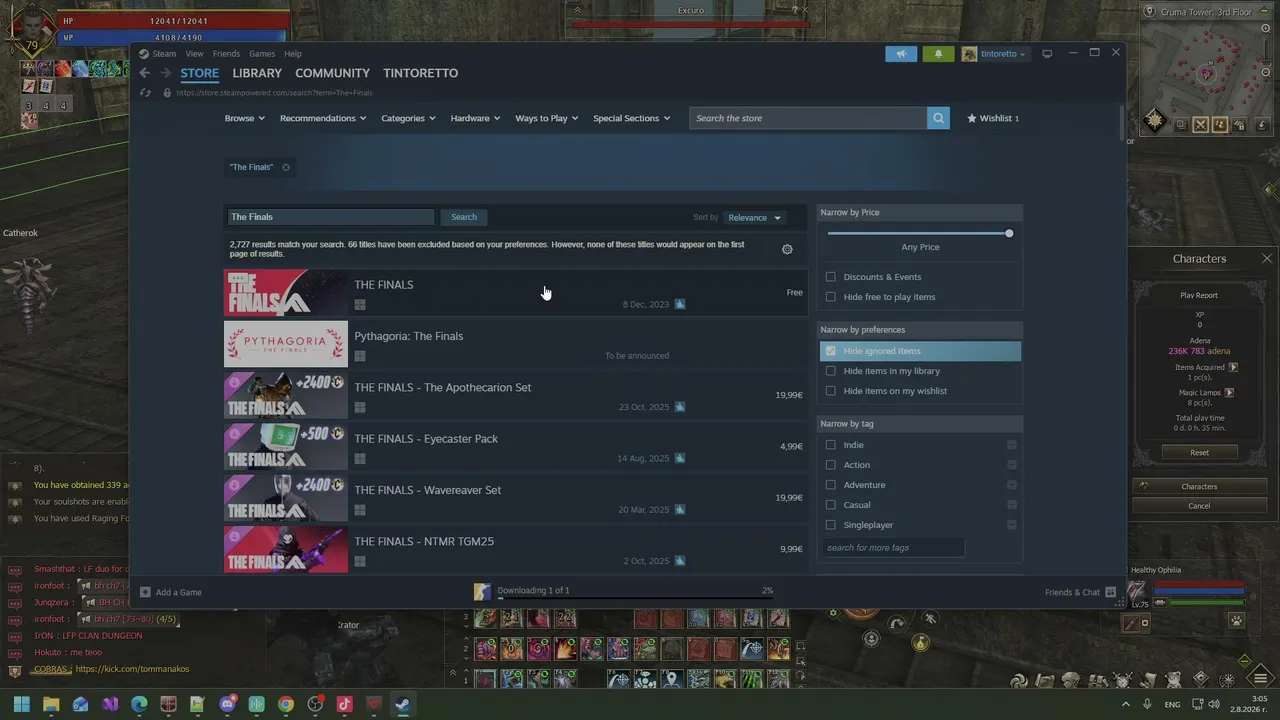Click Add a Game plus icon
This screenshot has width=1280, height=720.
click(145, 592)
